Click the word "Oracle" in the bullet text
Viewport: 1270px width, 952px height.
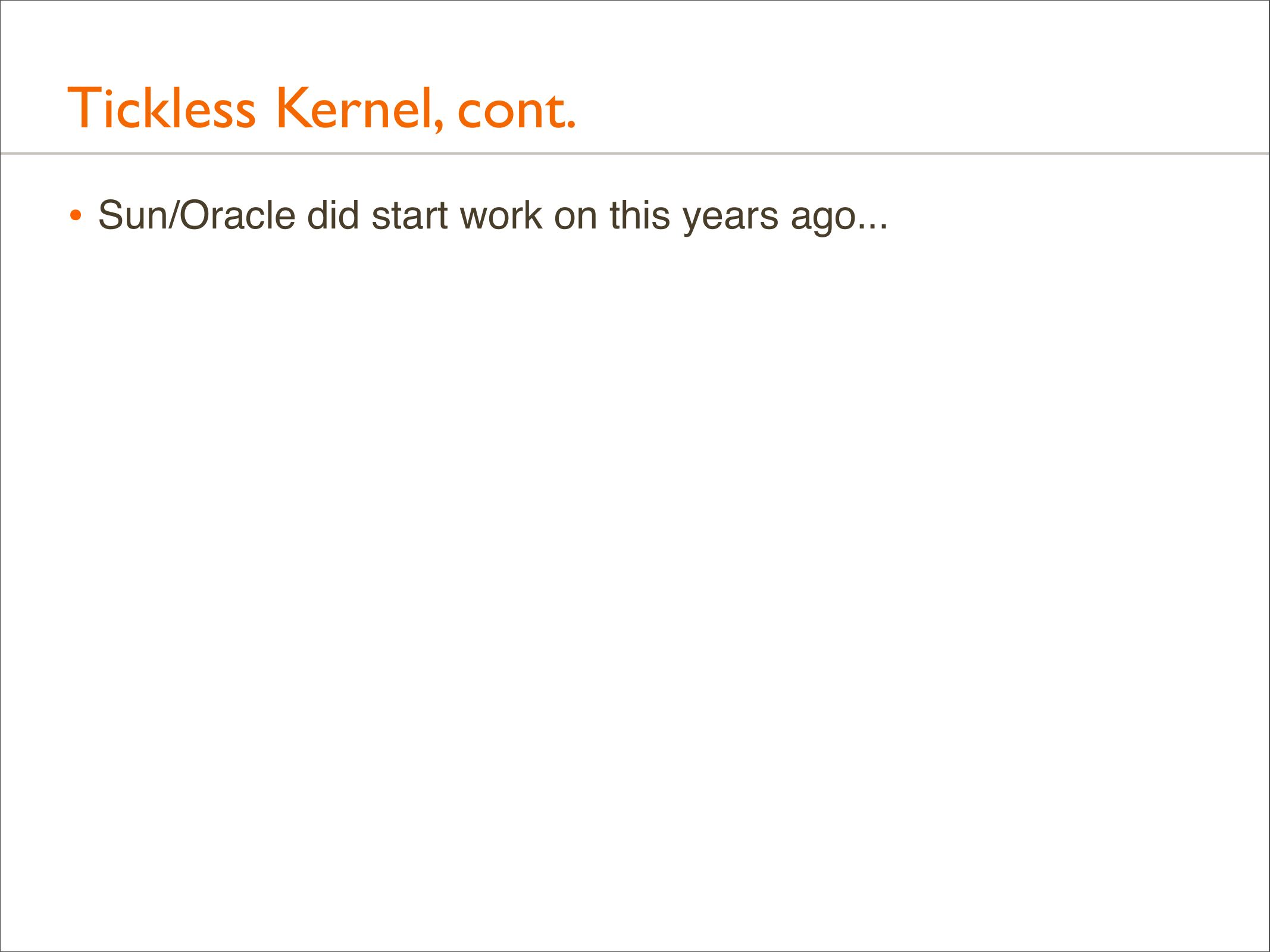(x=237, y=215)
